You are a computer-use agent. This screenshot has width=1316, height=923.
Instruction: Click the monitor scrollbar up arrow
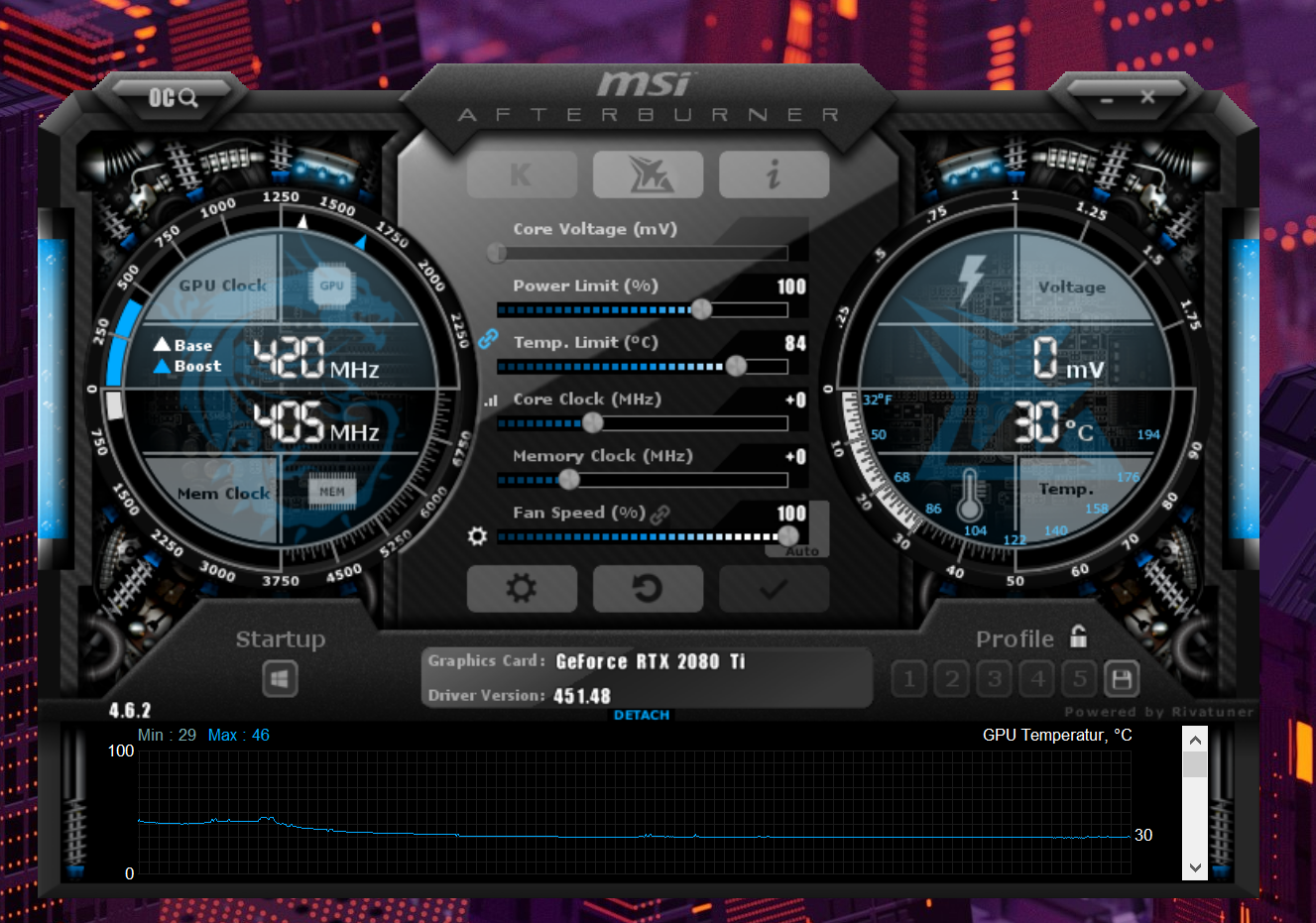[x=1195, y=740]
